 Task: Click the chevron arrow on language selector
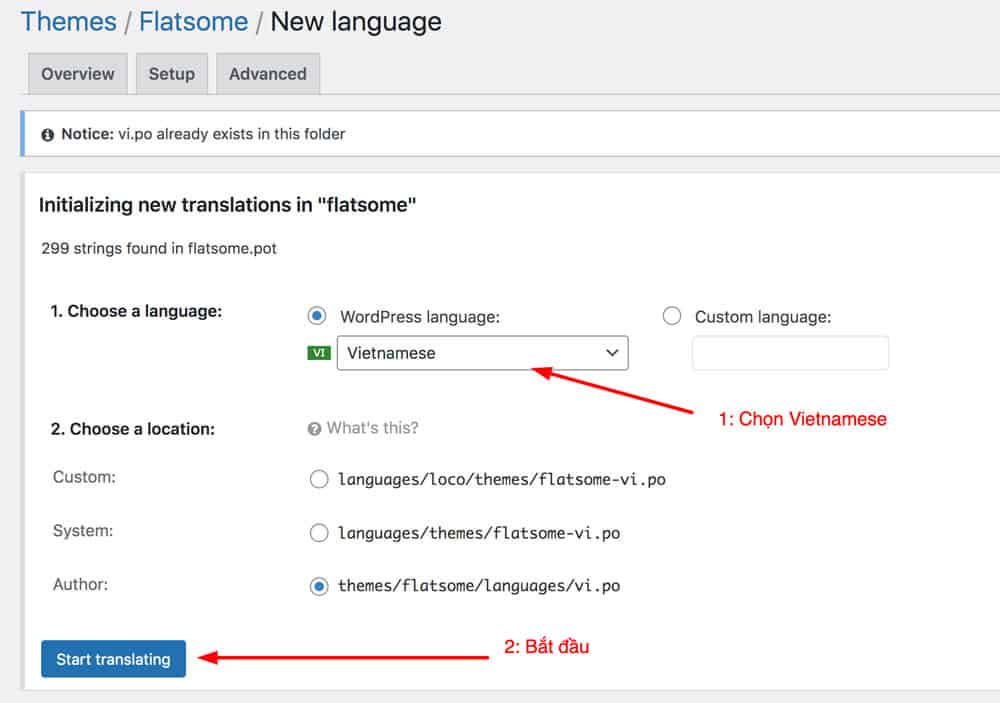(x=612, y=353)
